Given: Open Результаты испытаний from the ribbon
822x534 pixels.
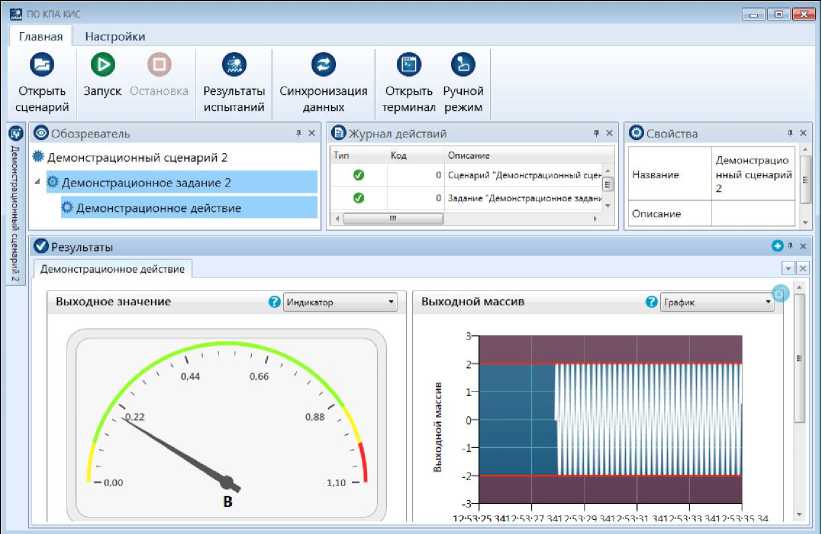Looking at the screenshot, I should tap(234, 65).
